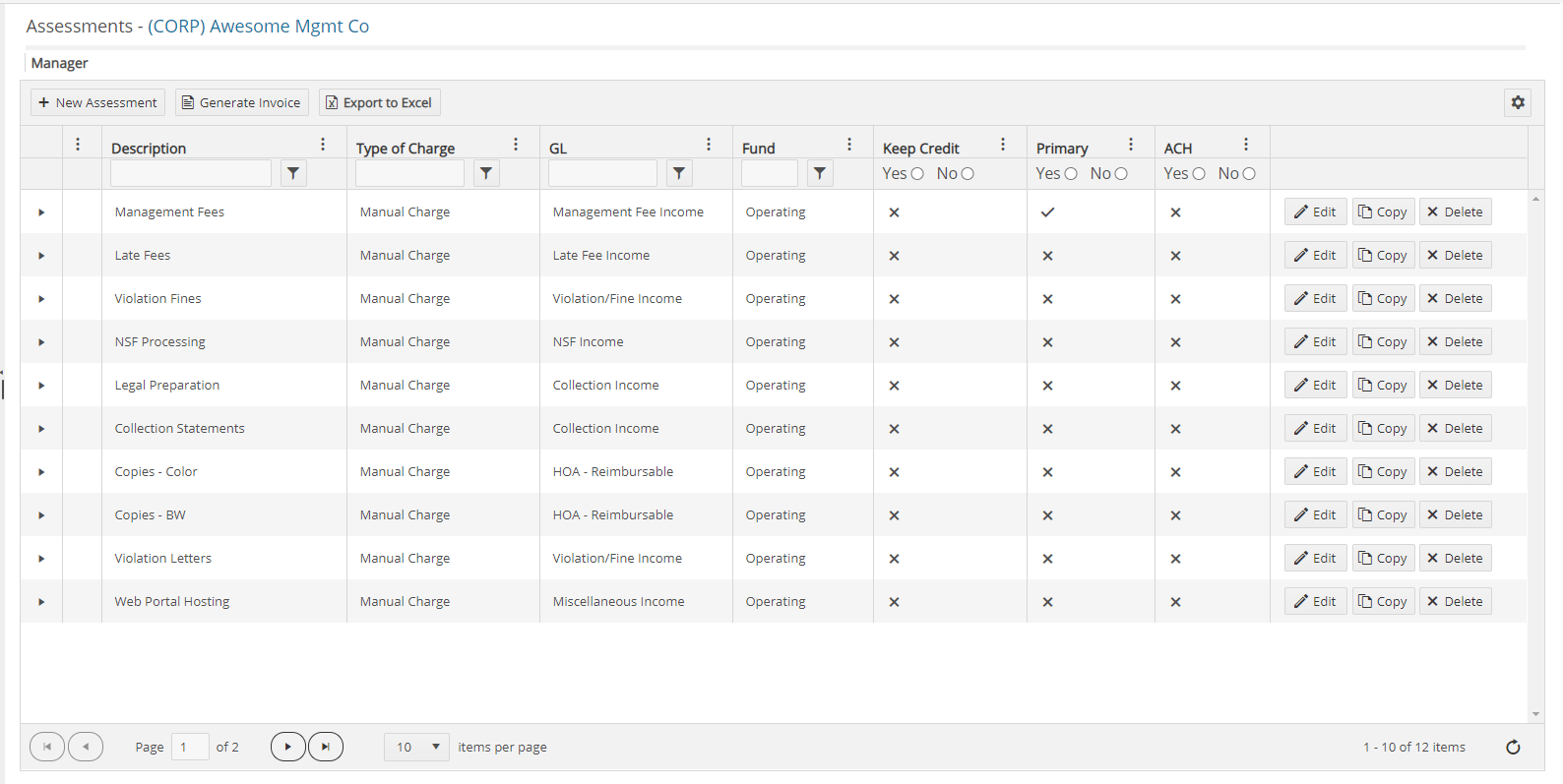Expand the Legal Preparation row

click(41, 386)
